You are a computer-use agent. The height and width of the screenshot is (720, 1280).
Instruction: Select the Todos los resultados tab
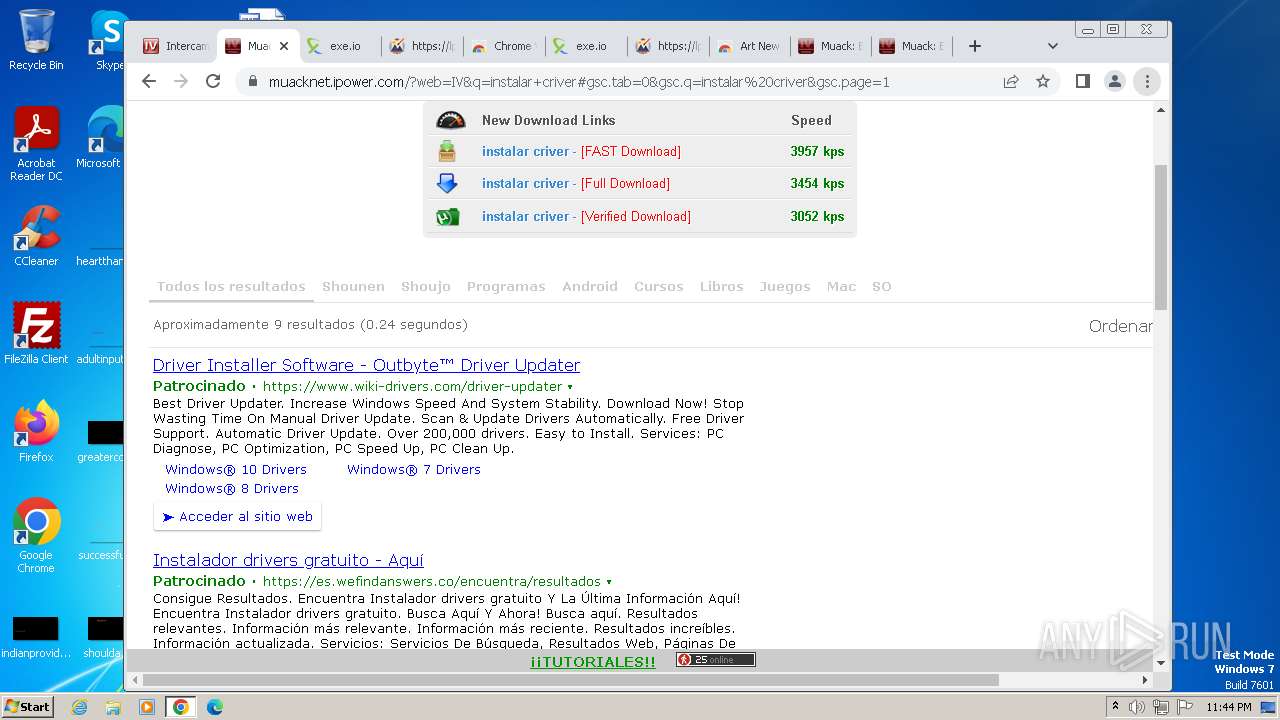pos(231,286)
